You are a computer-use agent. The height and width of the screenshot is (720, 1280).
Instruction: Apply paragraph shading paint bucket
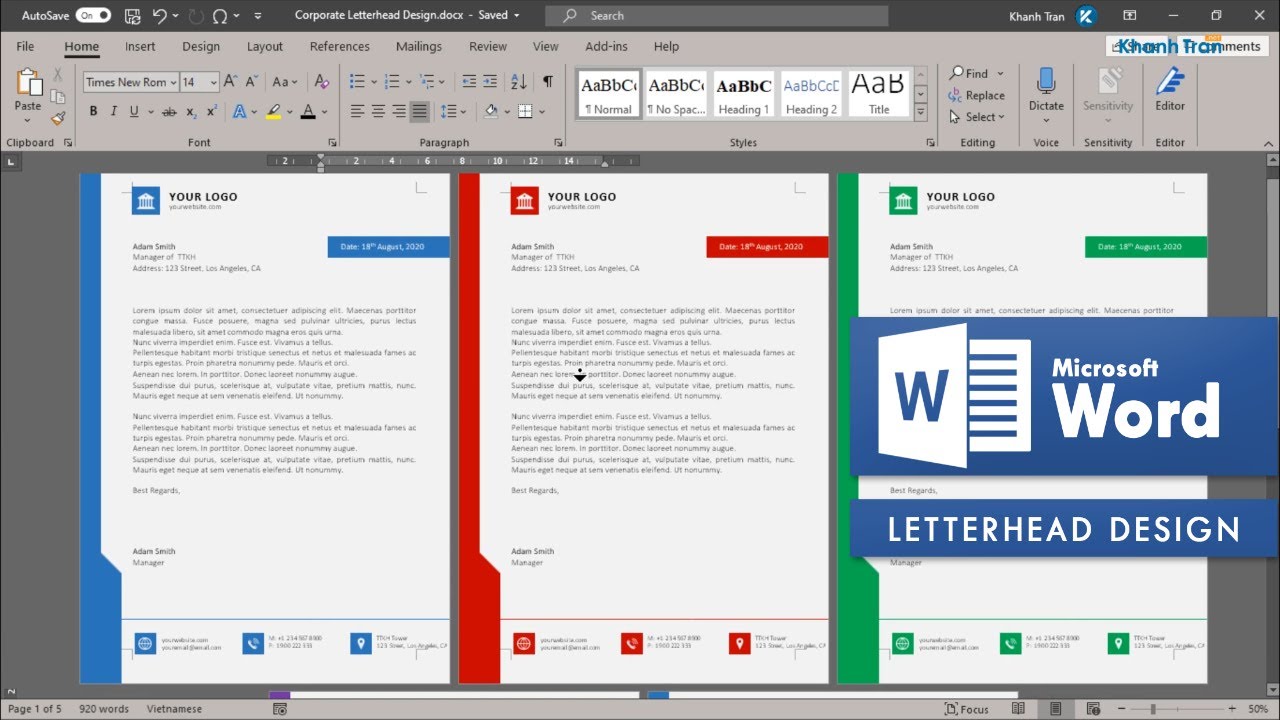491,112
